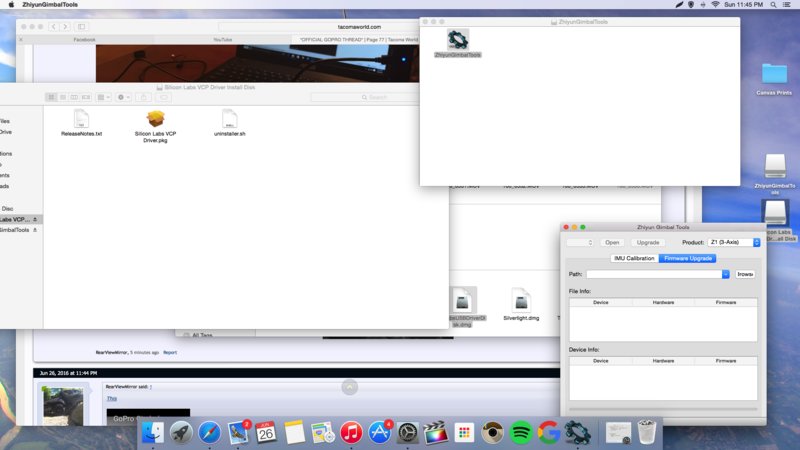Screen dimensions: 800x450
Task: Open the port selector dropdown in Zhiyun Gimbal Tools
Action: coord(580,242)
